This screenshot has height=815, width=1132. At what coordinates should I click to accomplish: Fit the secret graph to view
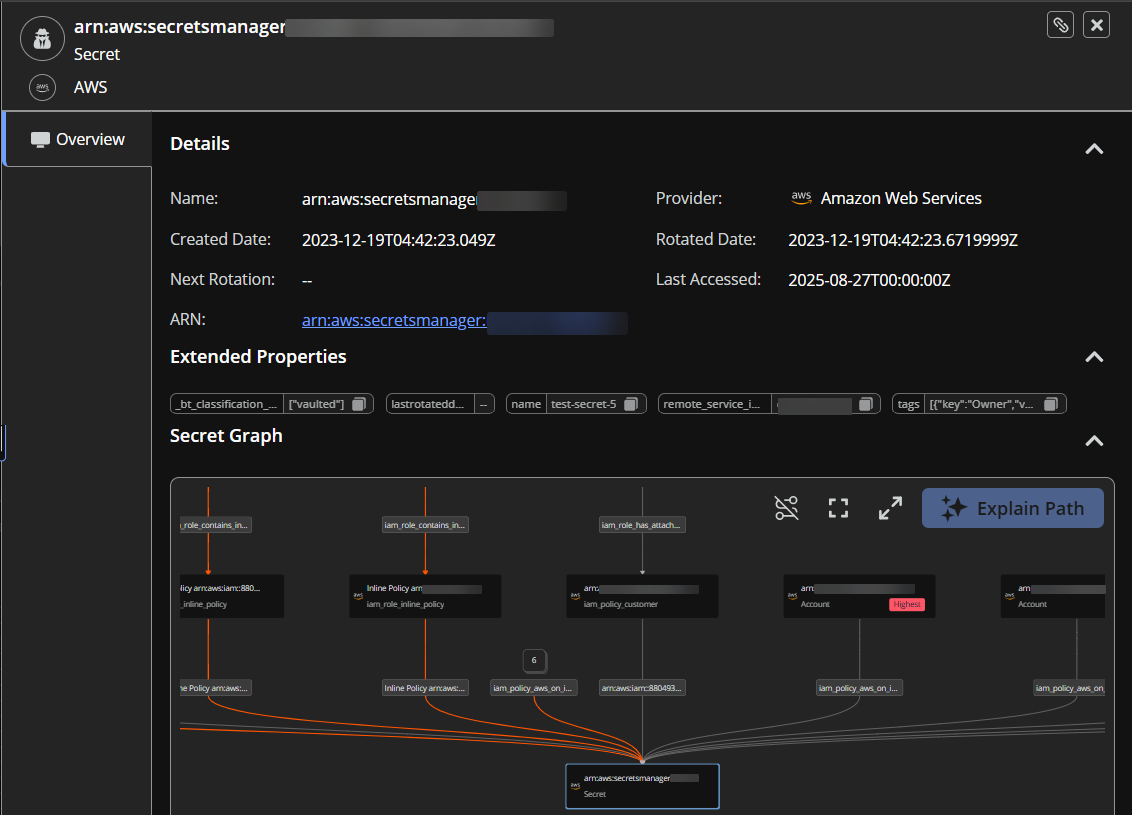838,508
